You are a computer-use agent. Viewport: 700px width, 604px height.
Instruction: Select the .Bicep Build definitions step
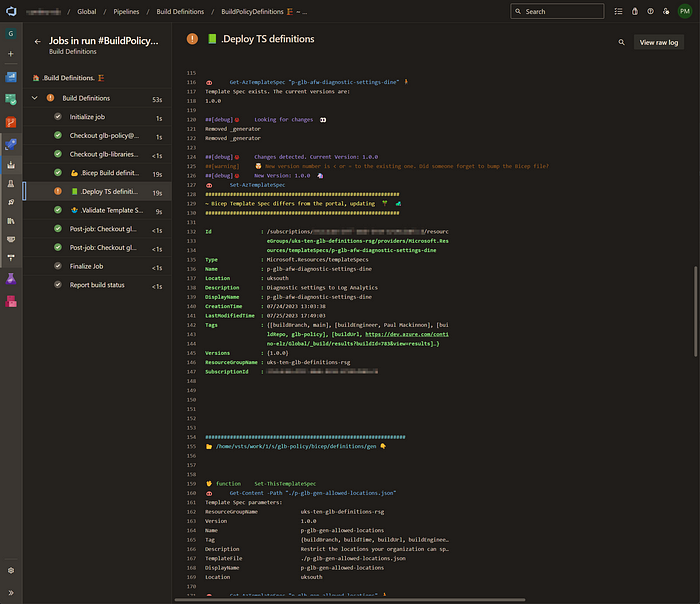tap(97, 173)
